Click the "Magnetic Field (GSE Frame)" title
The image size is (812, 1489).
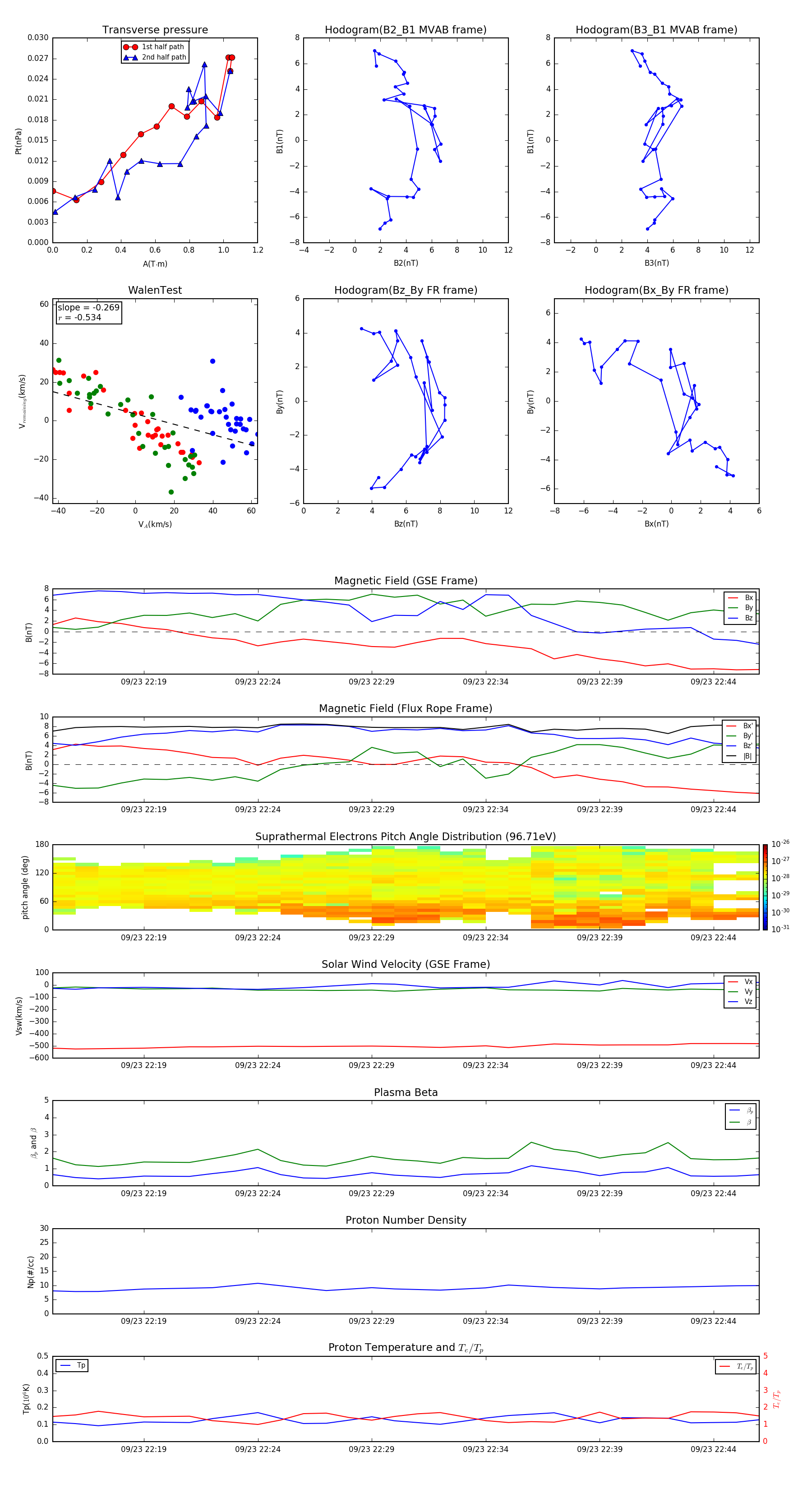406,581
